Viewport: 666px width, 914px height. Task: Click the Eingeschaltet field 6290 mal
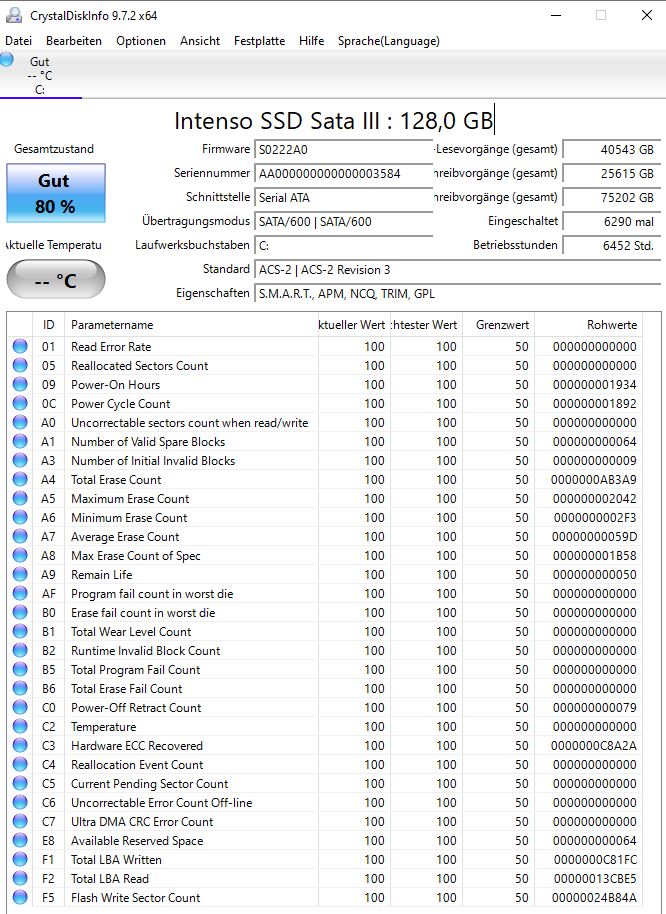tap(612, 222)
